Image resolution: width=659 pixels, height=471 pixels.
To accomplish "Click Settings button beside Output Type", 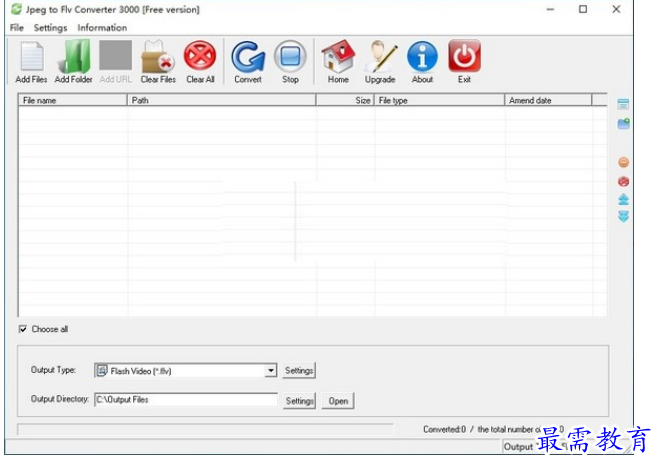I will pyautogui.click(x=299, y=371).
